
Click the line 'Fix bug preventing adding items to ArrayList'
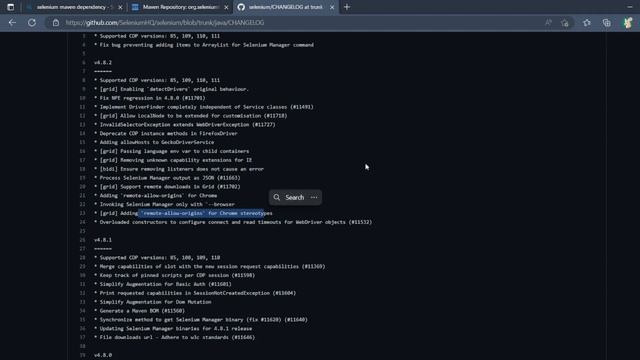pyautogui.click(x=204, y=45)
